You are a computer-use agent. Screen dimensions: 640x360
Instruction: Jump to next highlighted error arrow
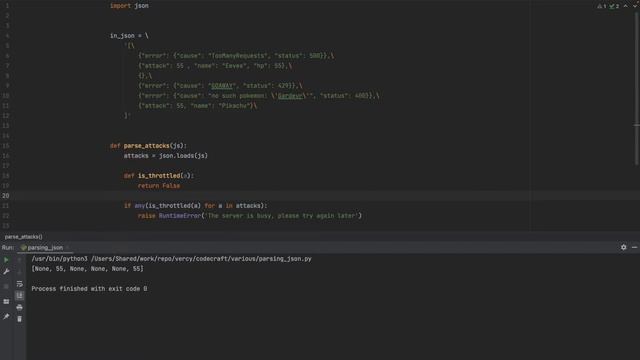coord(635,6)
